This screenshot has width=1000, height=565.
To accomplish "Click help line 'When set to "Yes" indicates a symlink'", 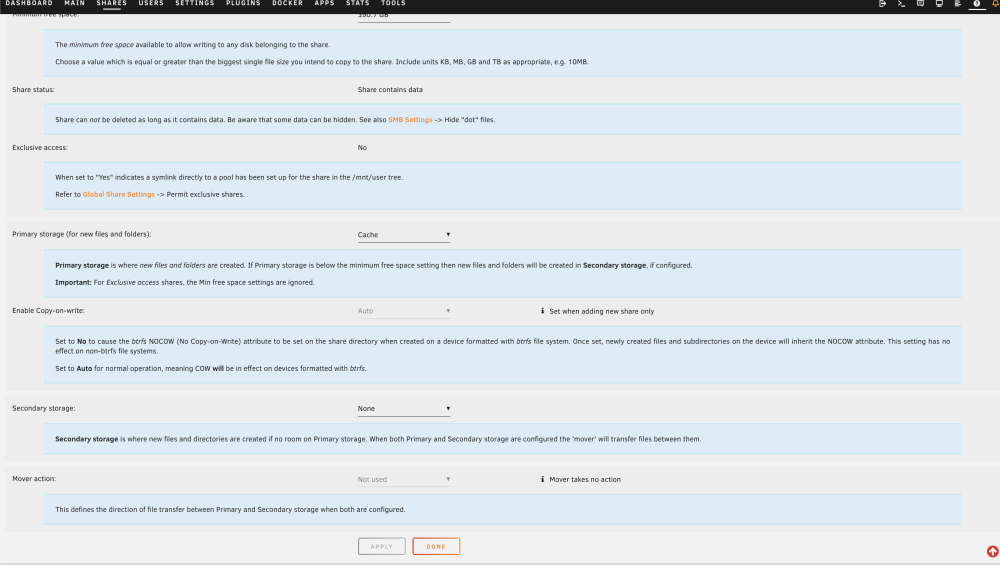I will 229,178.
